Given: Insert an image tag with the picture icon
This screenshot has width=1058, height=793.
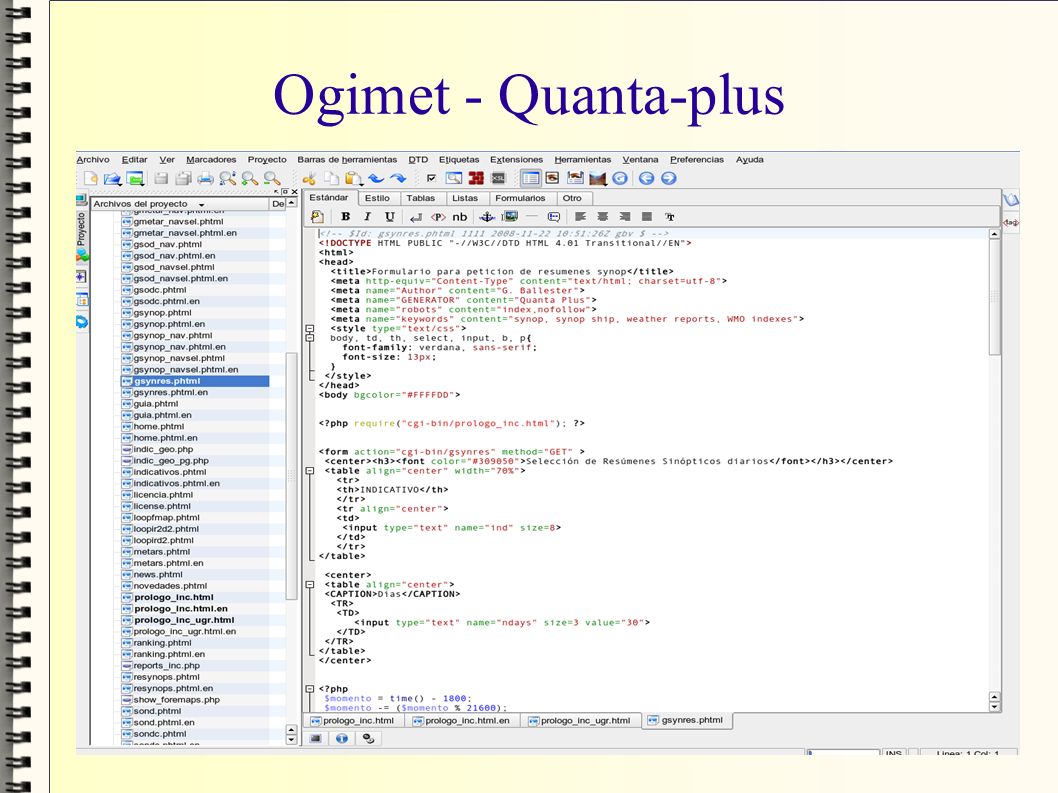Looking at the screenshot, I should (511, 217).
